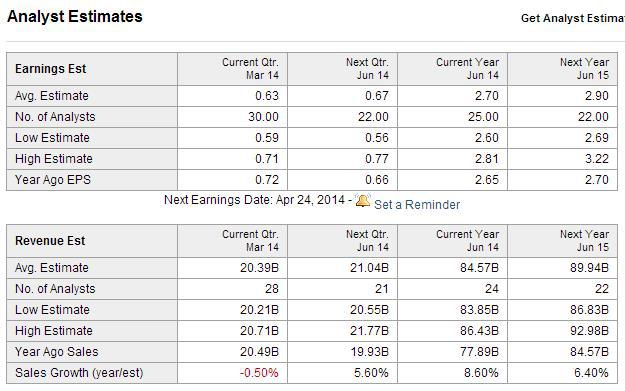Select the Earnings Est table header
625x391 pixels.
[50, 69]
